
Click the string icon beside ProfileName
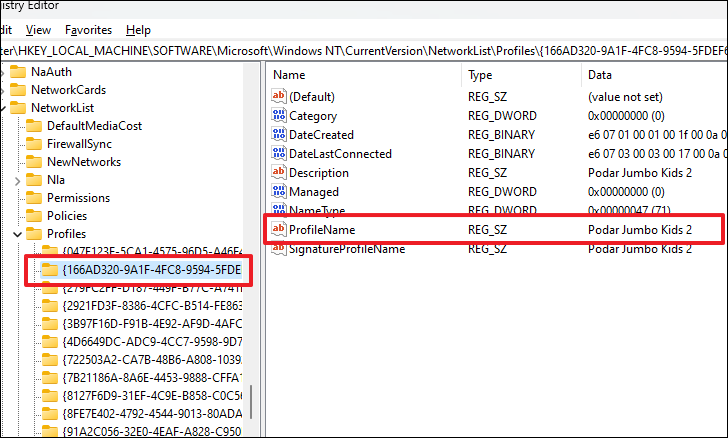click(x=279, y=230)
